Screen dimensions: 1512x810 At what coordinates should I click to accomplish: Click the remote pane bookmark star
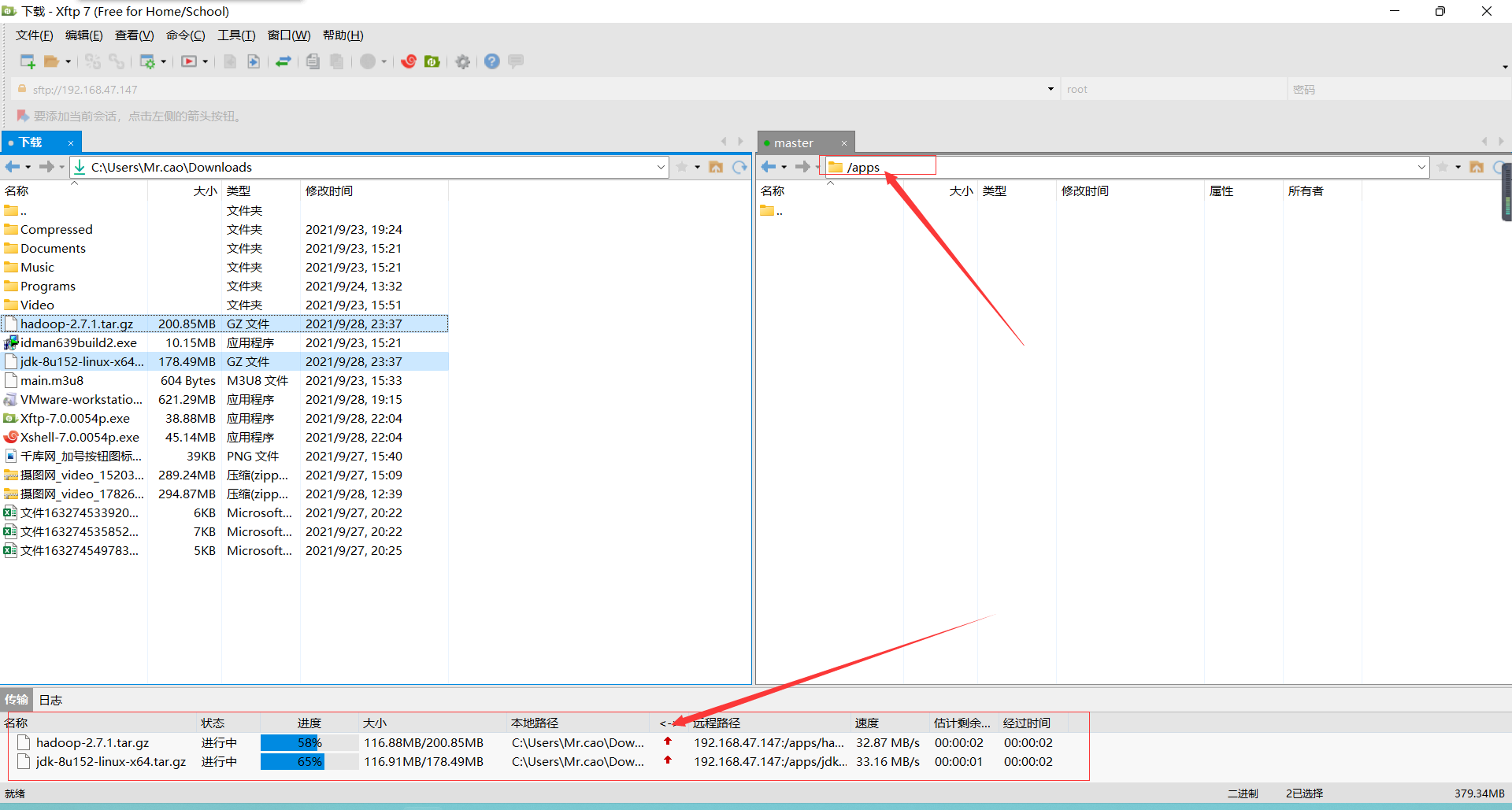[x=1443, y=167]
